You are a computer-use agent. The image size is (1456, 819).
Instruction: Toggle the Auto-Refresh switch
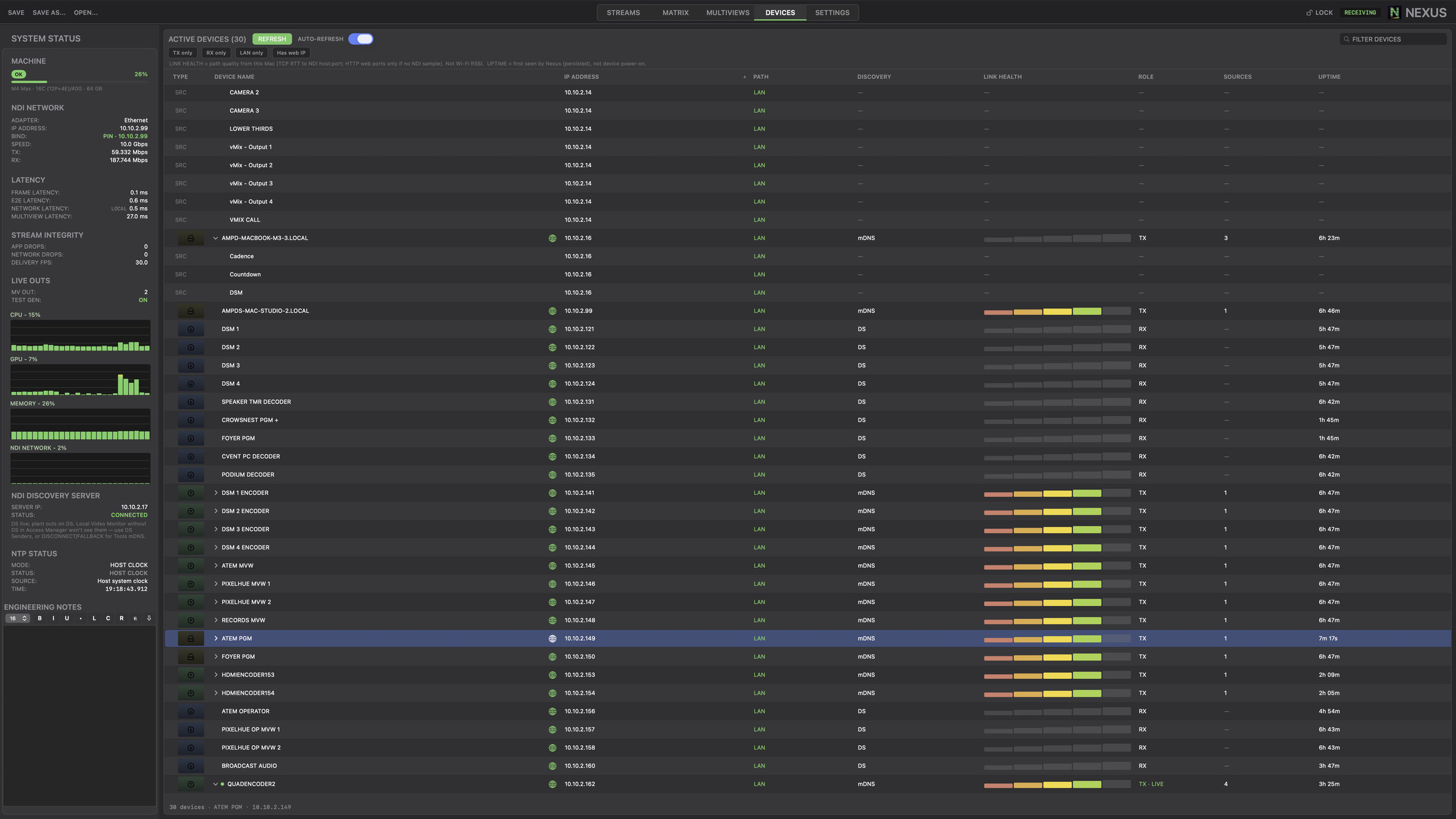361,39
